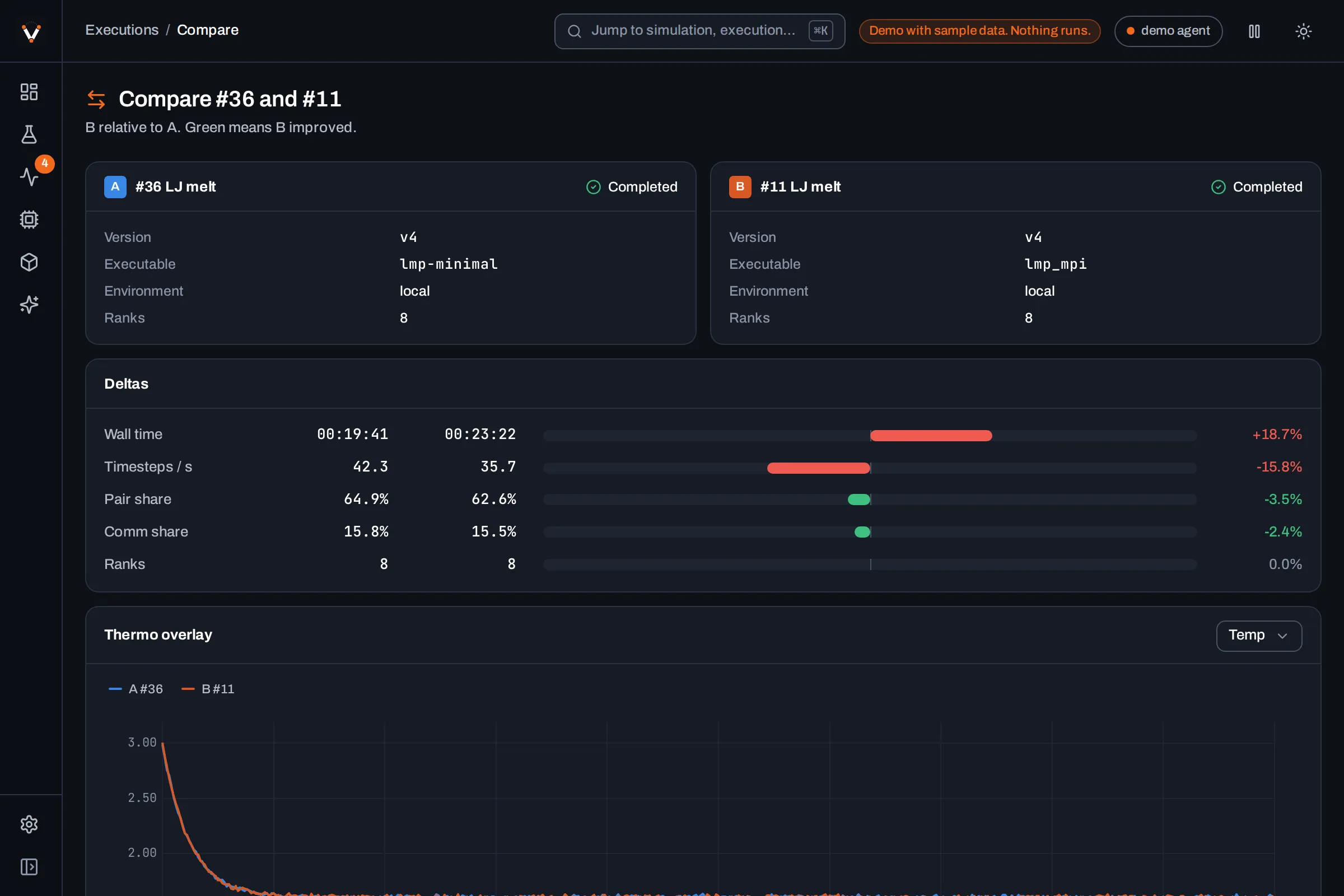1344x896 pixels.
Task: Click the swap arrows icon beside Compare title
Action: click(96, 100)
